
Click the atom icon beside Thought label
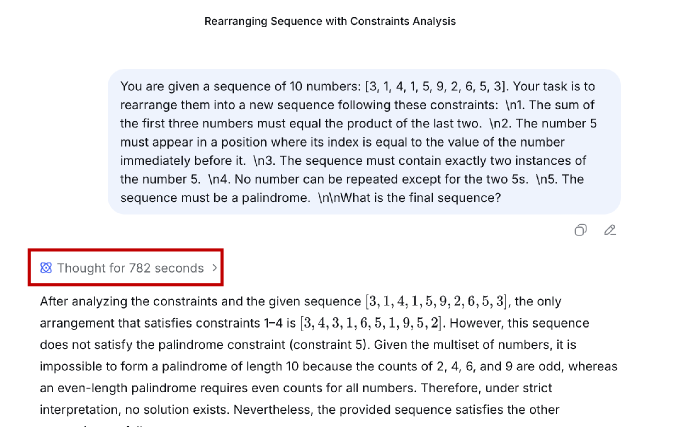click(x=45, y=268)
